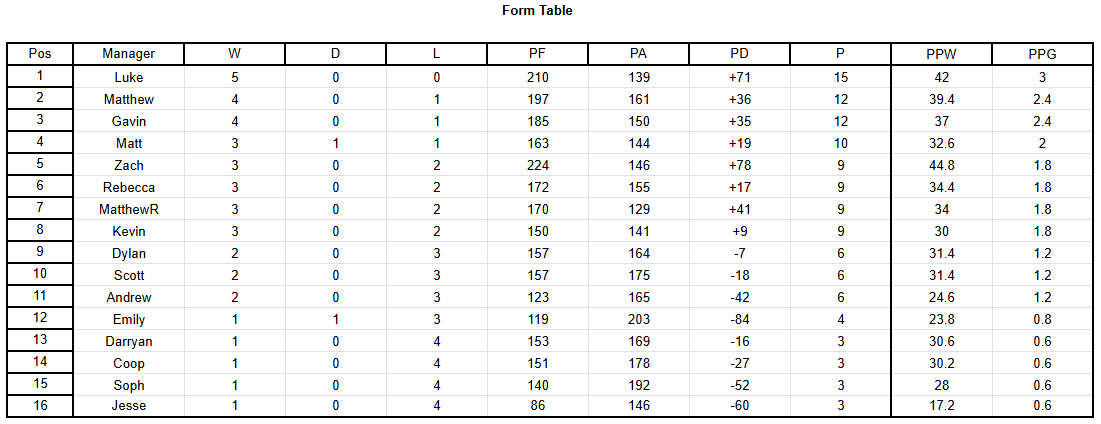Viewport: 1101px width, 424px height.
Task: Select the Manager column header
Action: [128, 54]
